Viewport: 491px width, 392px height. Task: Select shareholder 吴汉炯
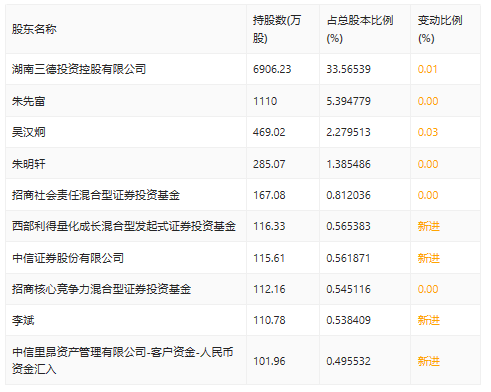pyautogui.click(x=29, y=132)
